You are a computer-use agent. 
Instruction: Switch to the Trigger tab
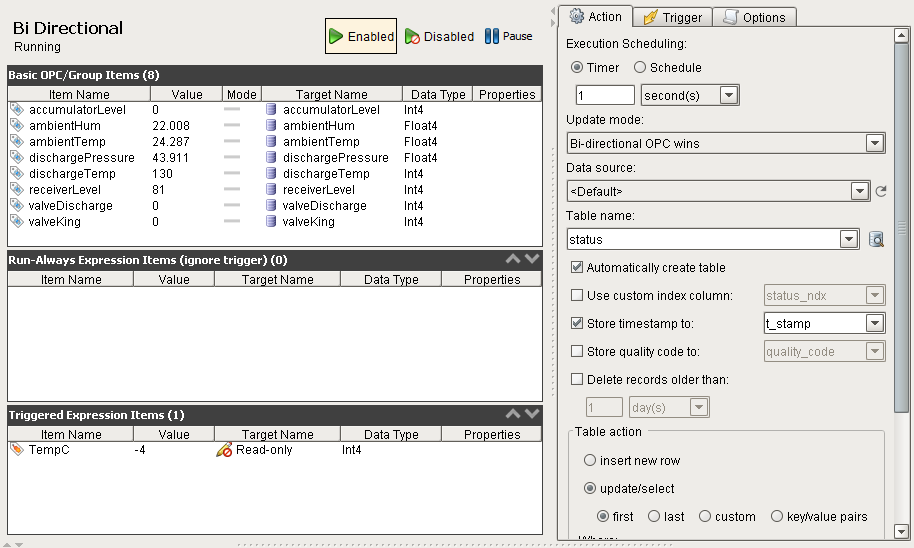point(673,17)
